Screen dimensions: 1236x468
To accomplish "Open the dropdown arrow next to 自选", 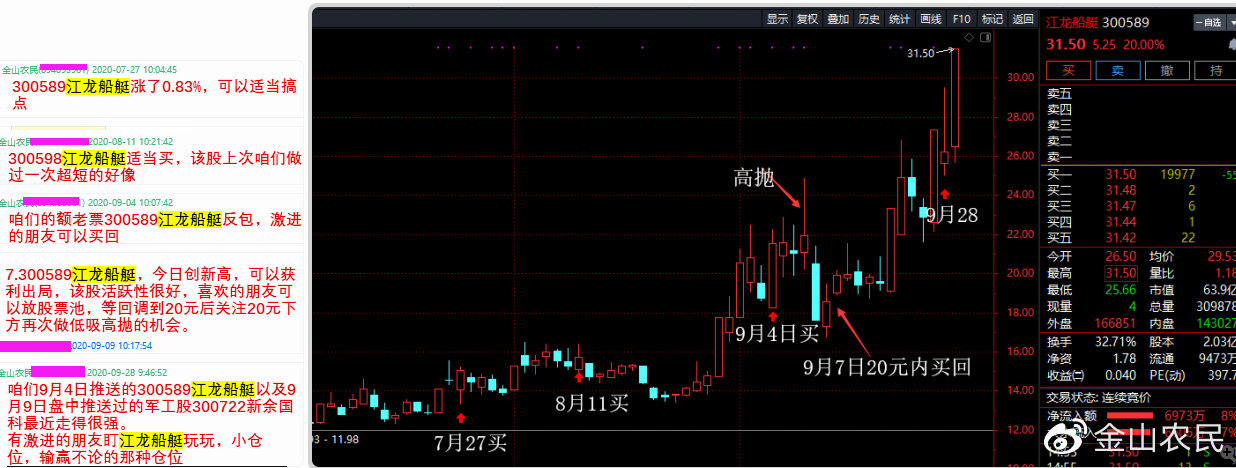I will click(x=1230, y=22).
